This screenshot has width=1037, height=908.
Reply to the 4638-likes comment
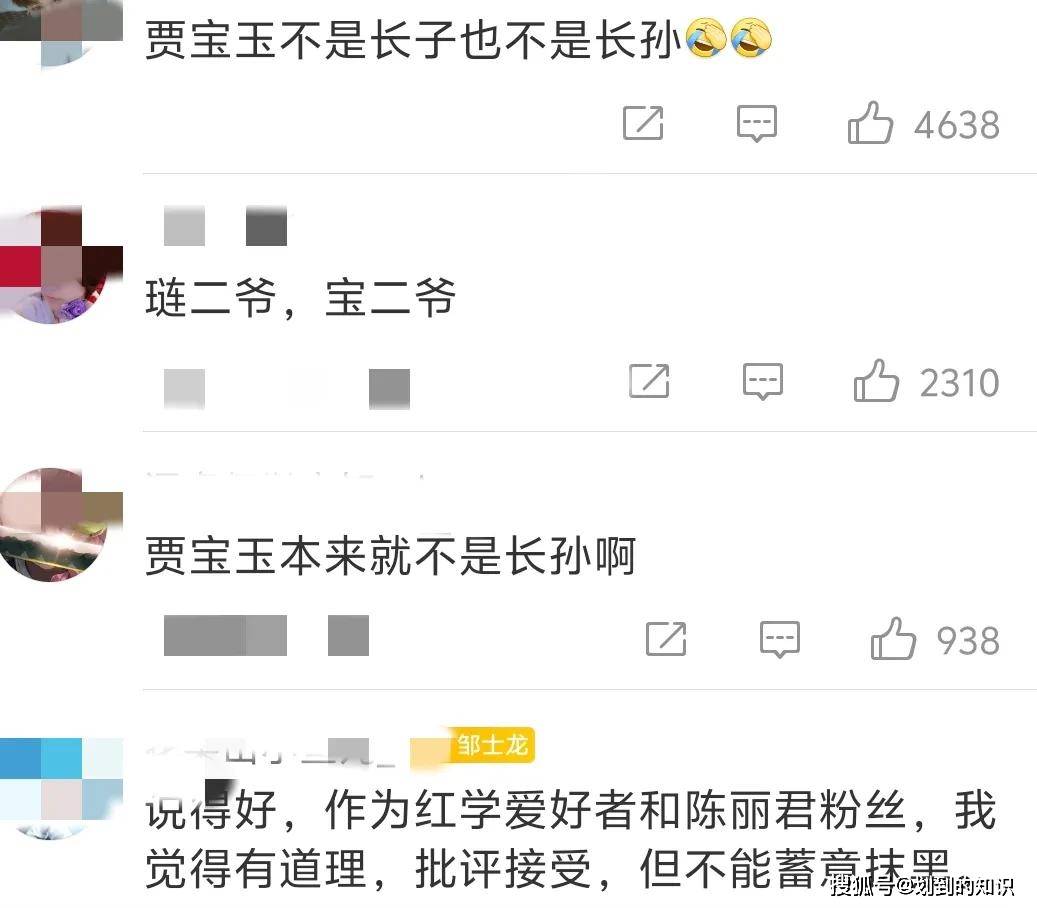tap(757, 123)
